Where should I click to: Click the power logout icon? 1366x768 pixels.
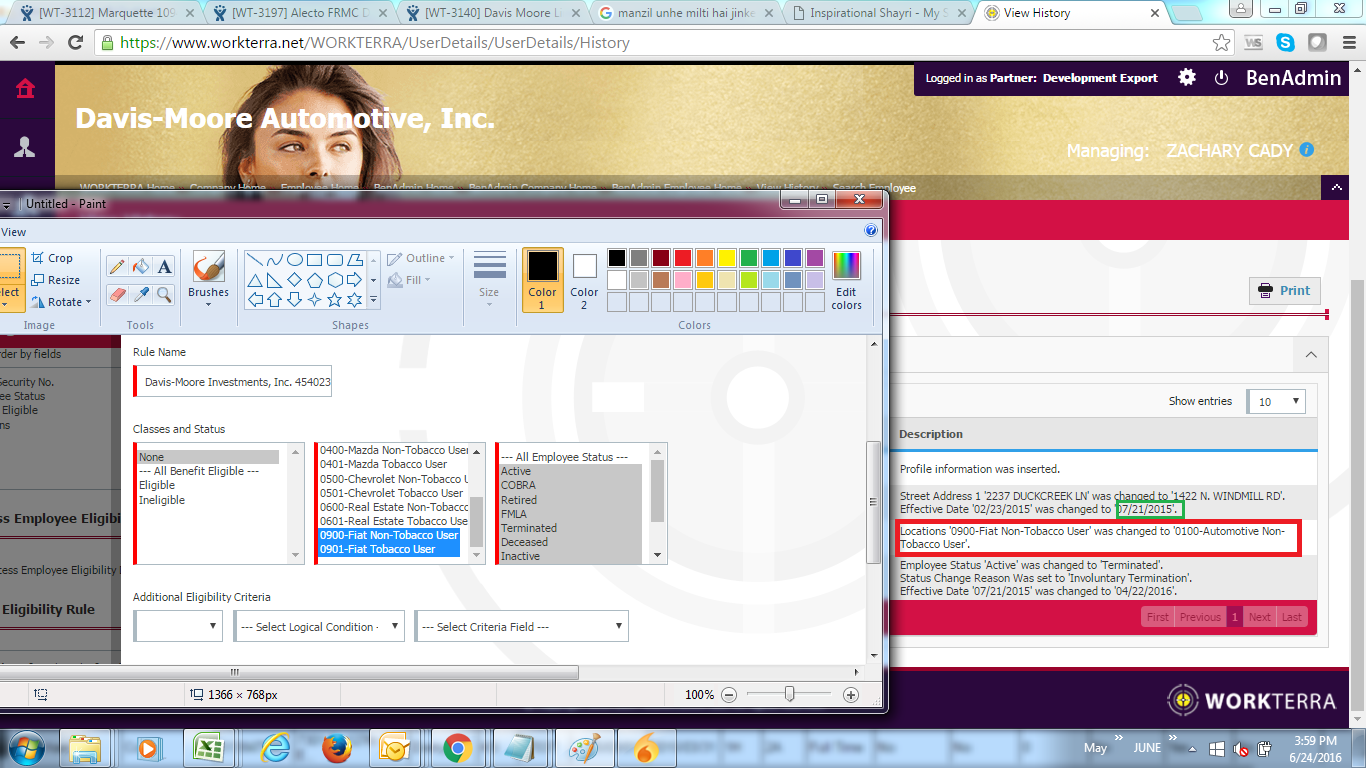point(1221,77)
